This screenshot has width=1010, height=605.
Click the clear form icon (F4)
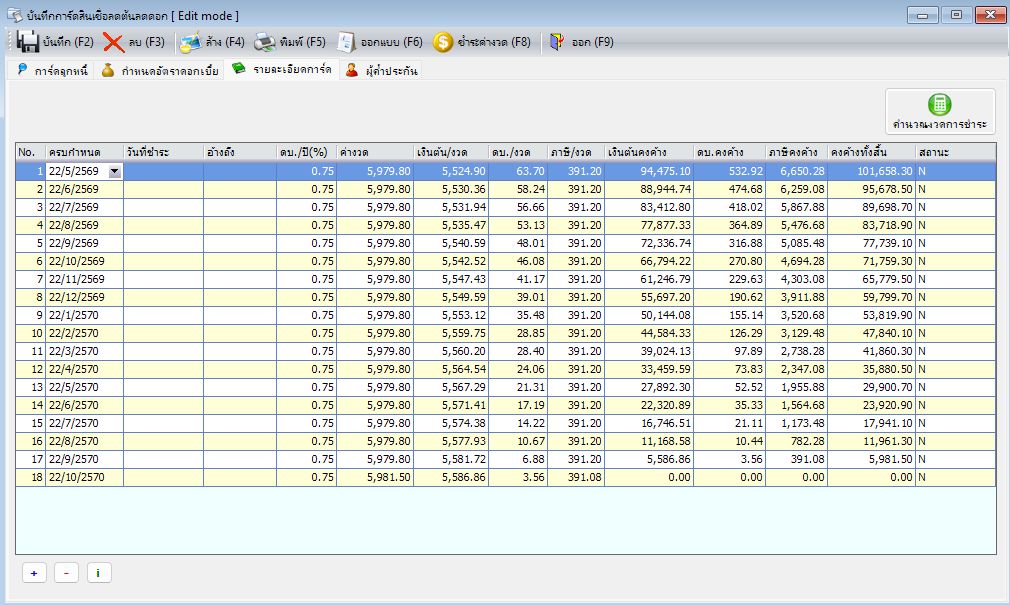pos(191,43)
